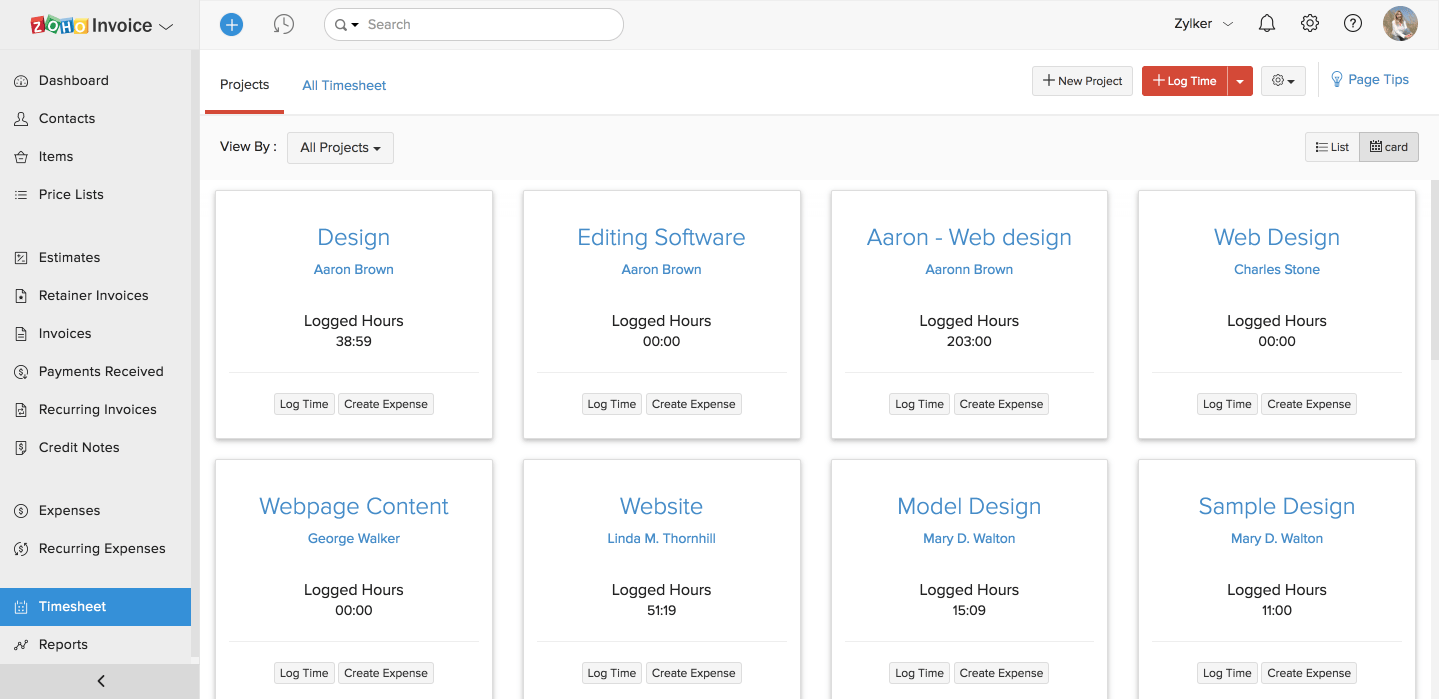
Task: Open the user profile avatar
Action: pyautogui.click(x=1400, y=24)
